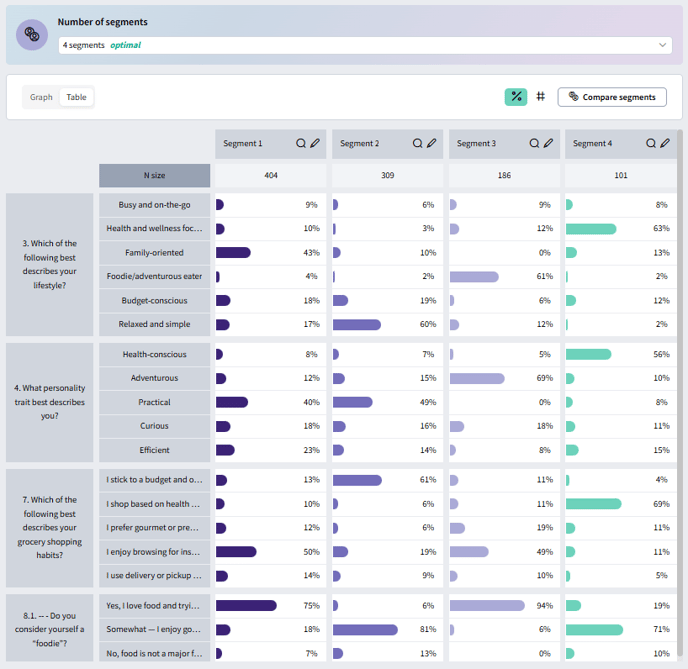This screenshot has height=669, width=688.
Task: Click the magnifier icon for Segment 2
Action: pos(418,144)
